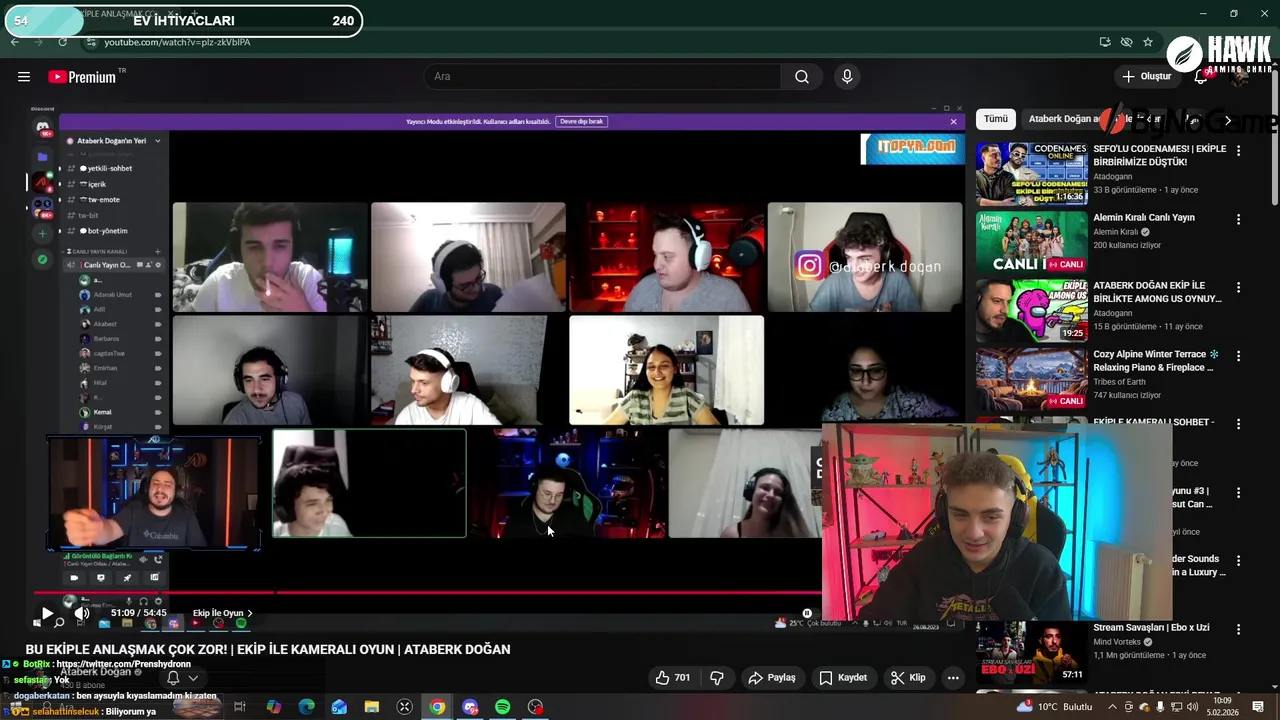Click the YouTube search magnifier button

(x=802, y=77)
